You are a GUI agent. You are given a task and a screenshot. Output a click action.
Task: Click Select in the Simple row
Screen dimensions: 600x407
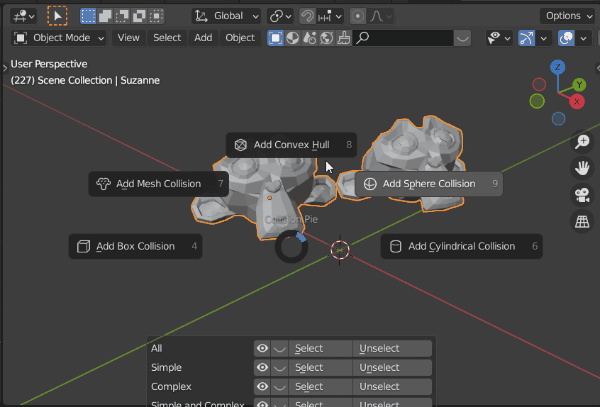(321, 368)
